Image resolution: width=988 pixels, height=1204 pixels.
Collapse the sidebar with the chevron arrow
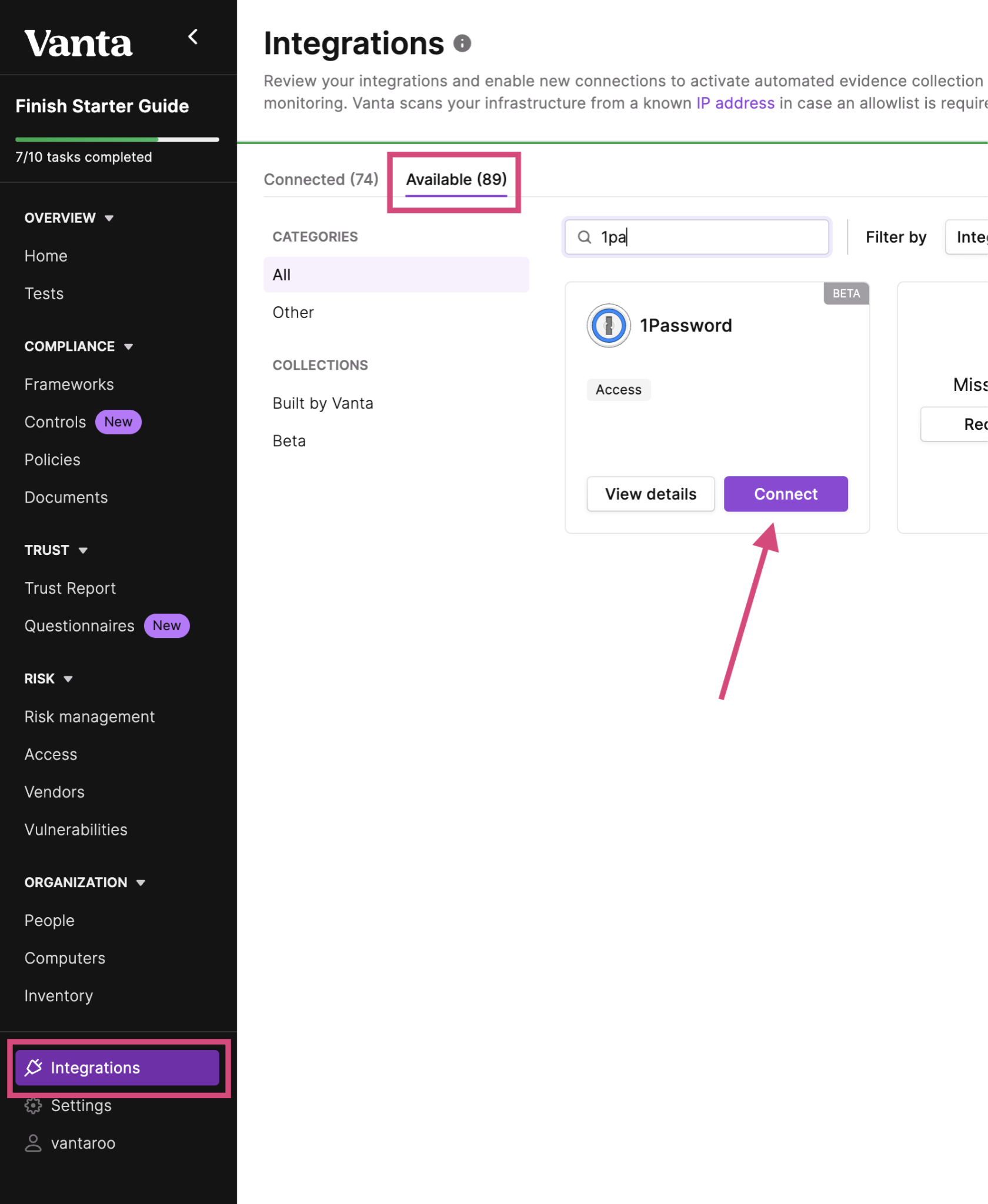pos(193,37)
